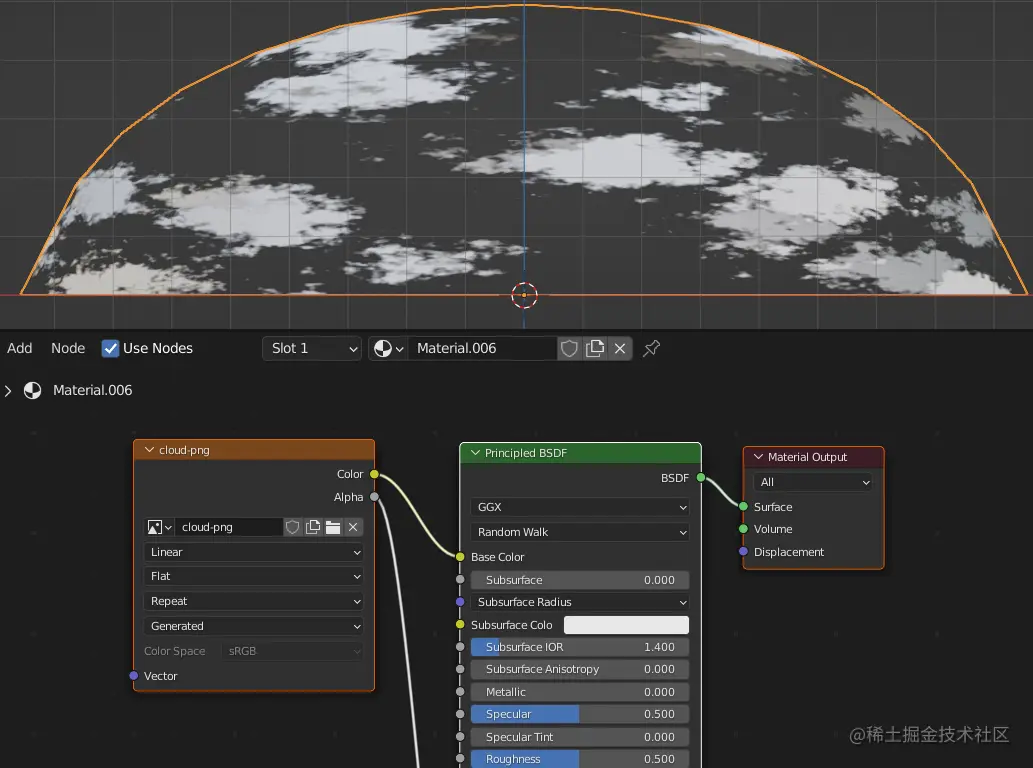Click the BSDF output socket
This screenshot has height=768, width=1033.
700,478
